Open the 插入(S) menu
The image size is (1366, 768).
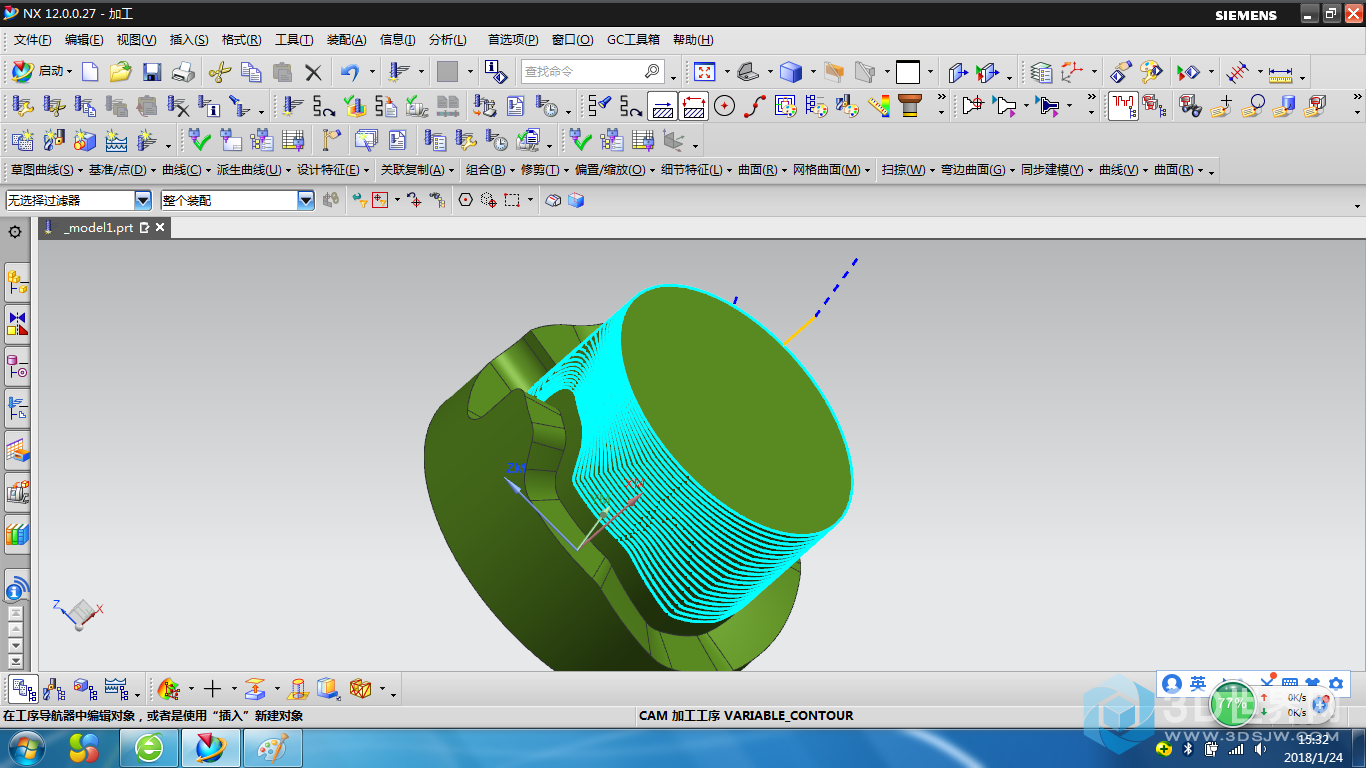tap(189, 40)
